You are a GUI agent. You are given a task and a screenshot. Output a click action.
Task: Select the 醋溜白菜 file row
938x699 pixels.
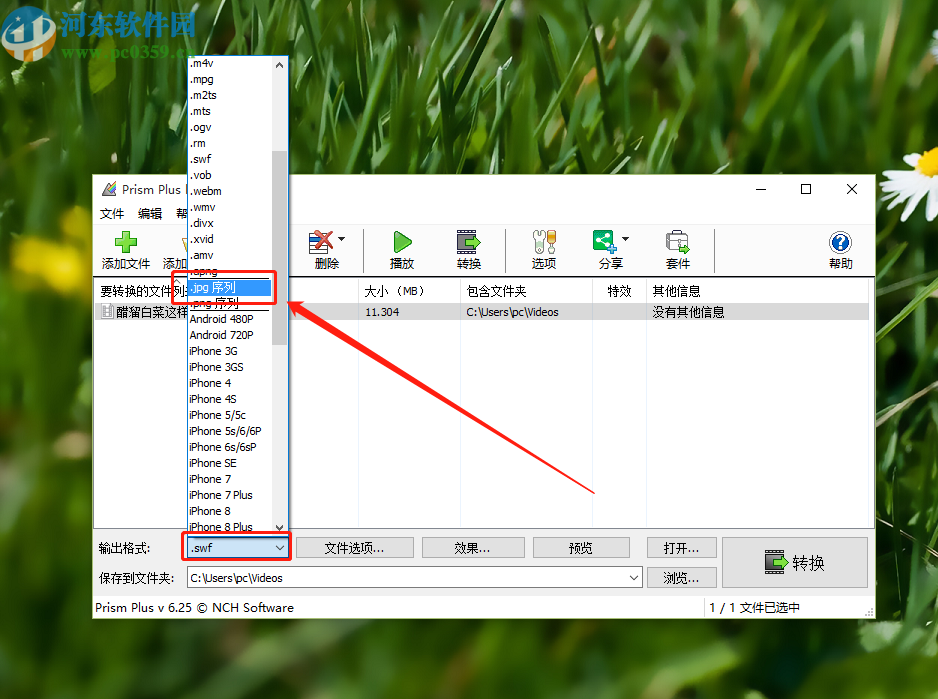pyautogui.click(x=482, y=312)
